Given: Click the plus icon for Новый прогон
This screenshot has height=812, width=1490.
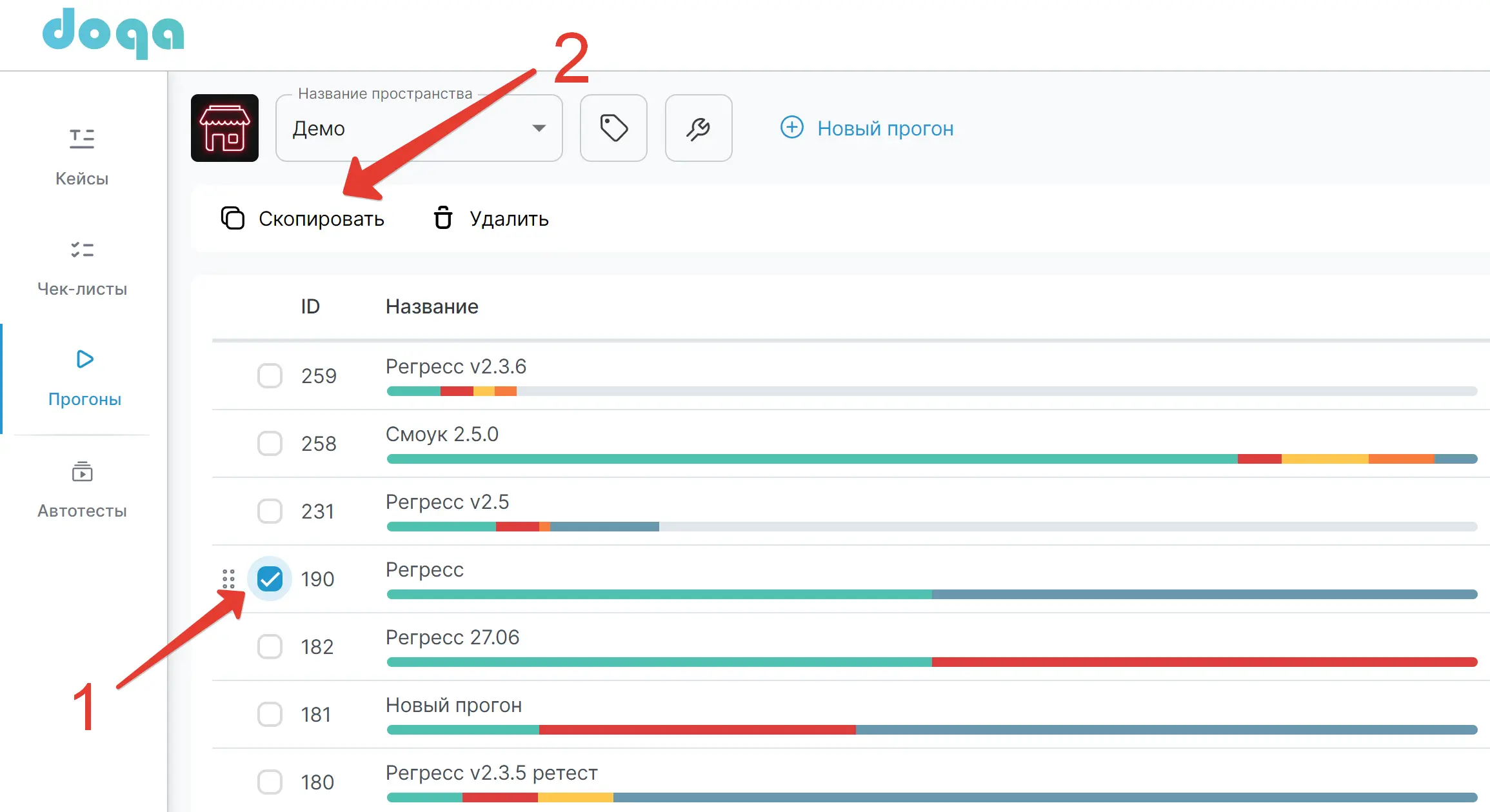Looking at the screenshot, I should (791, 127).
